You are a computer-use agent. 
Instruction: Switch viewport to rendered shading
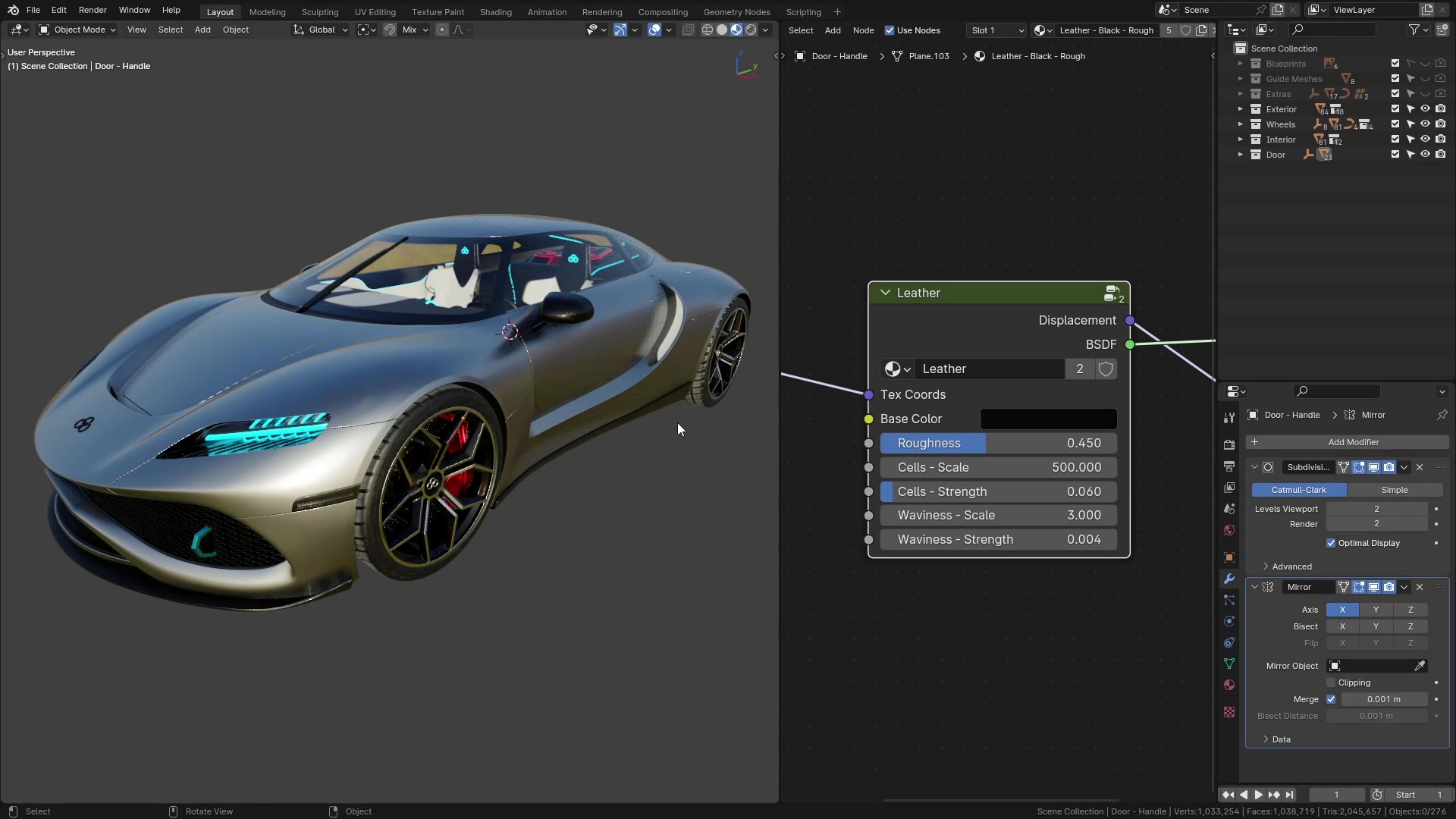pos(751,30)
